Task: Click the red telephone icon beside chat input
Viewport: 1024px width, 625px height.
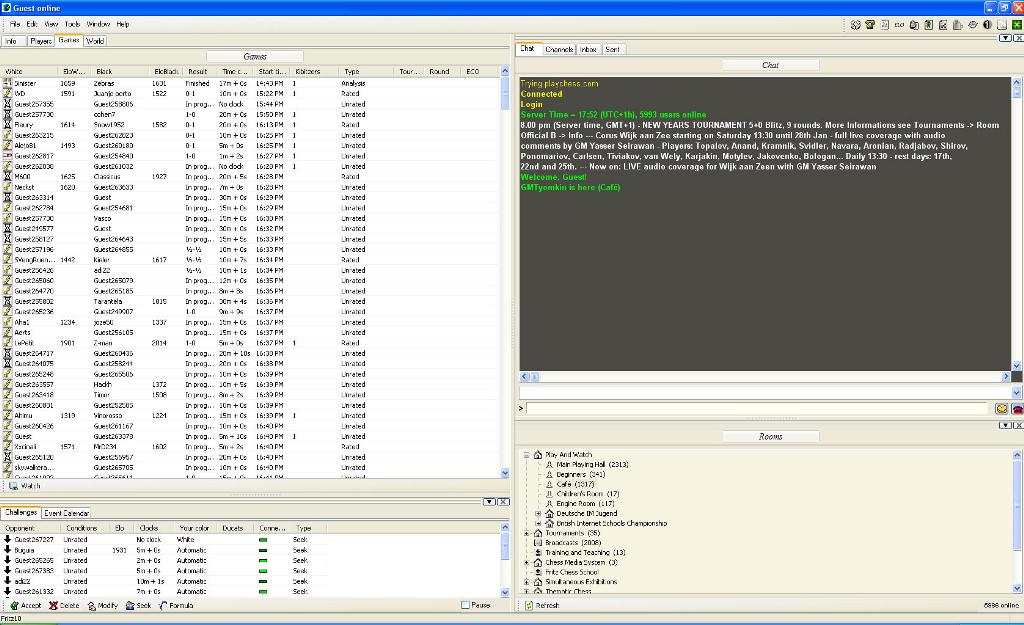Action: coord(1017,408)
